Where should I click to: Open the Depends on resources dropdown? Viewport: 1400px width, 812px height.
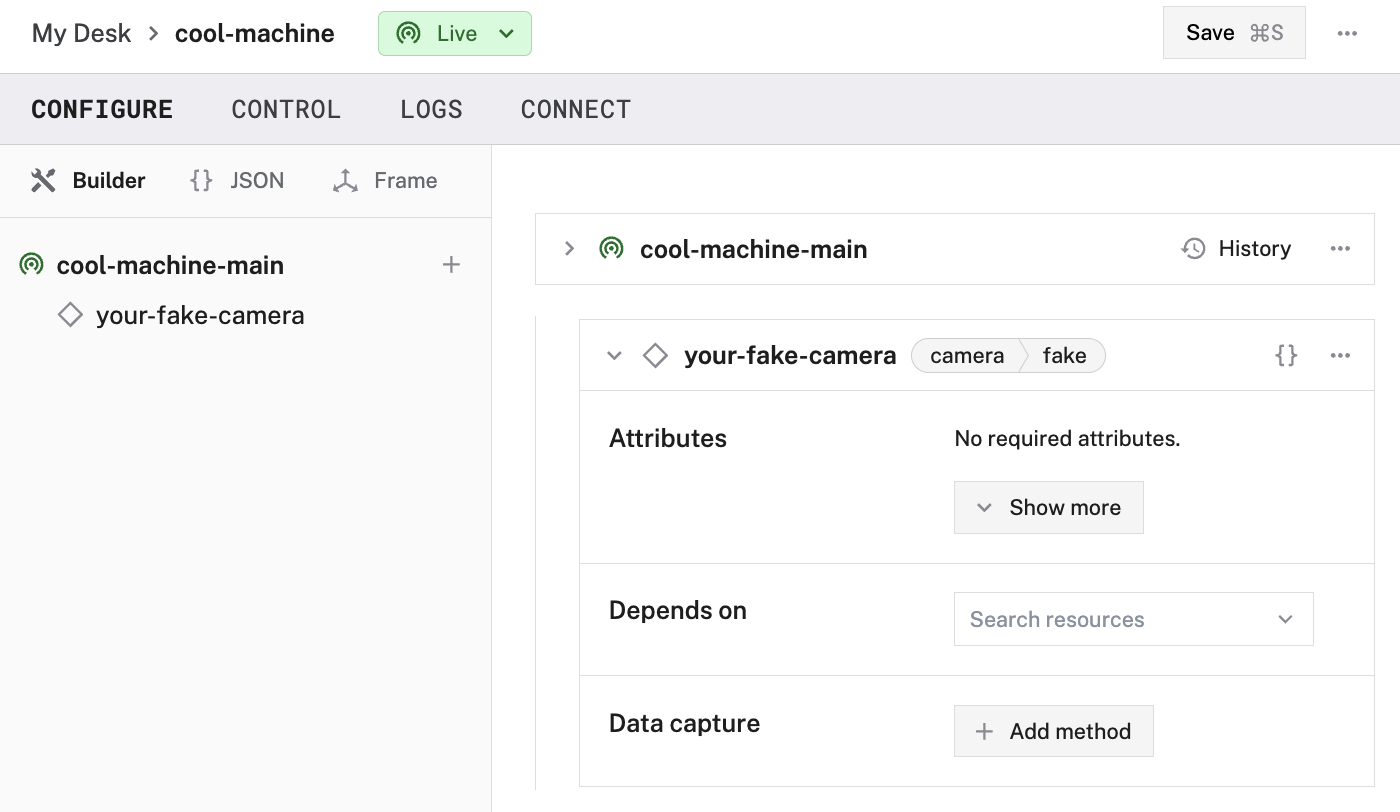[1133, 618]
